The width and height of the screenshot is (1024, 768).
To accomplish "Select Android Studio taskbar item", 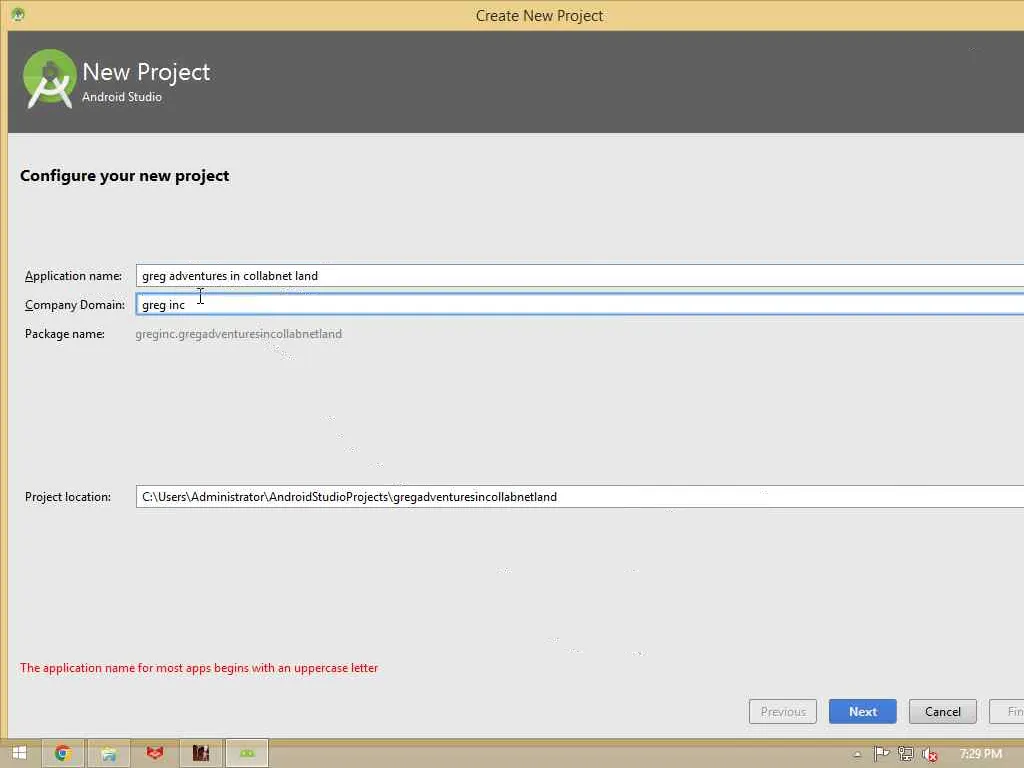I will click(246, 753).
